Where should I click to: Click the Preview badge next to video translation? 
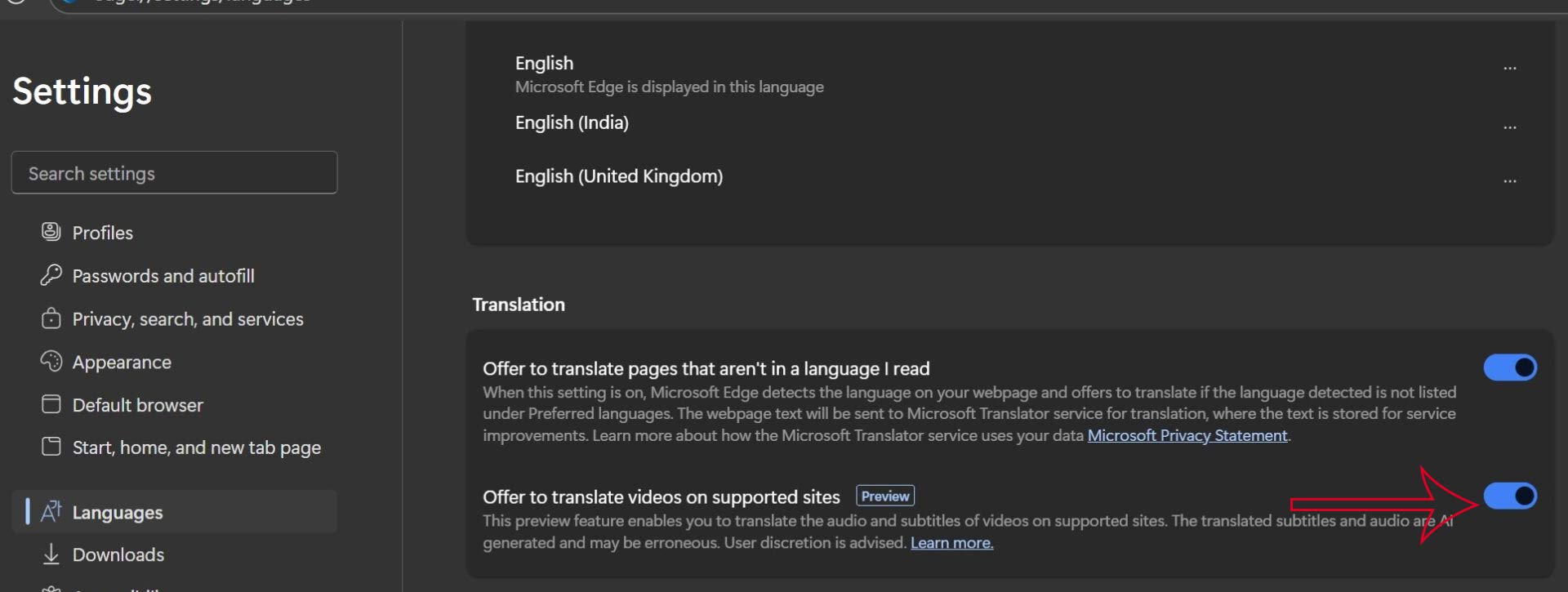coord(884,496)
